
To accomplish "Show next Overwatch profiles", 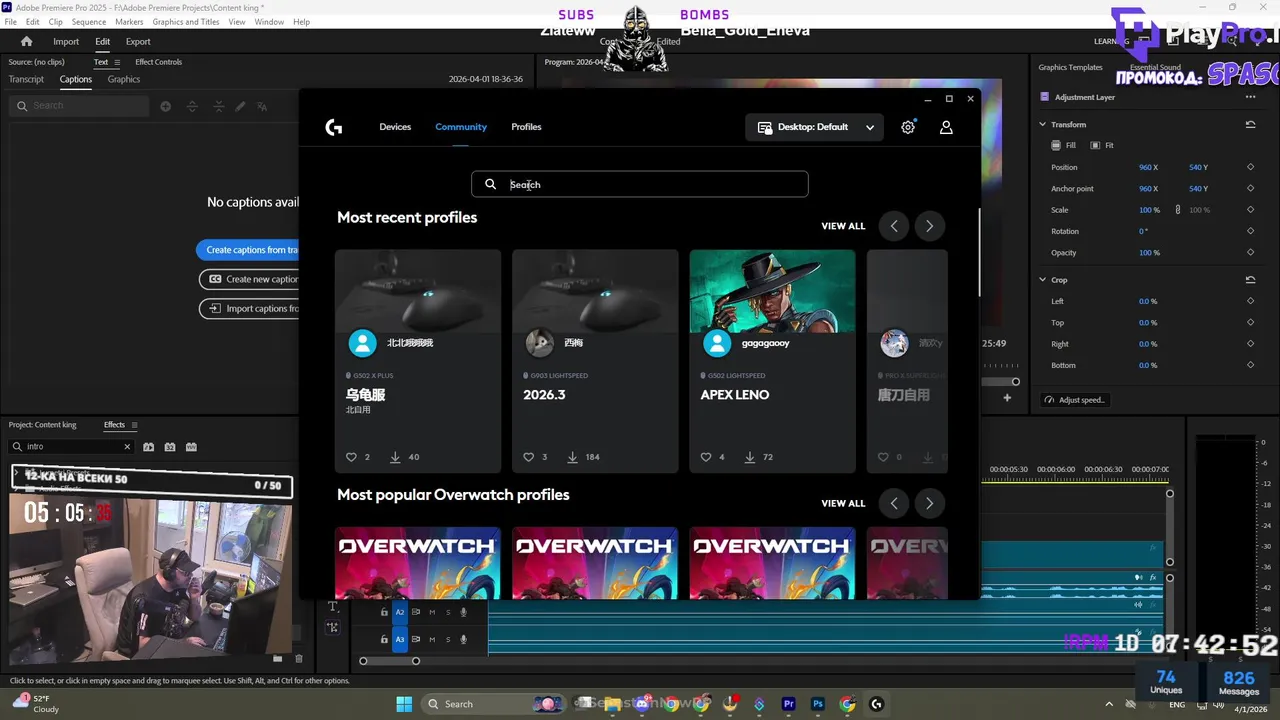I will tap(929, 503).
